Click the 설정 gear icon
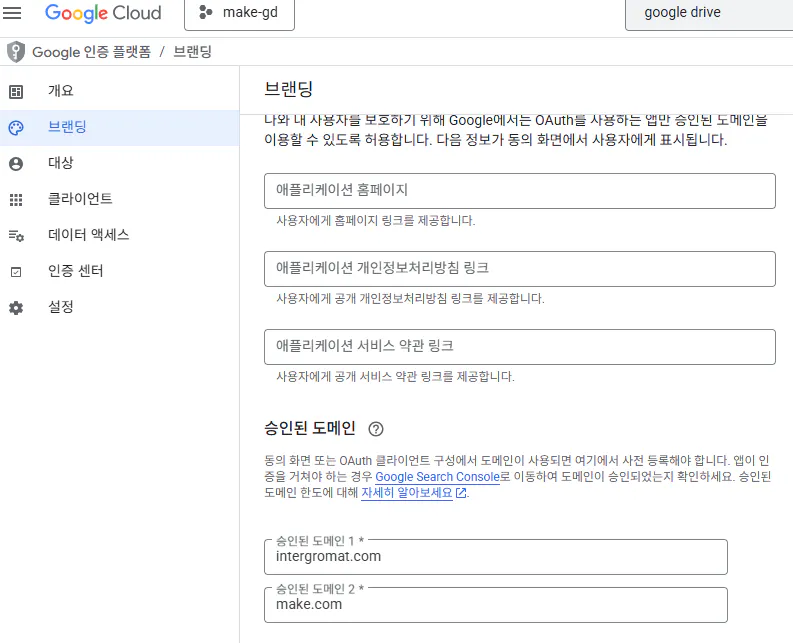Screen dimensions: 793x643 16,308
